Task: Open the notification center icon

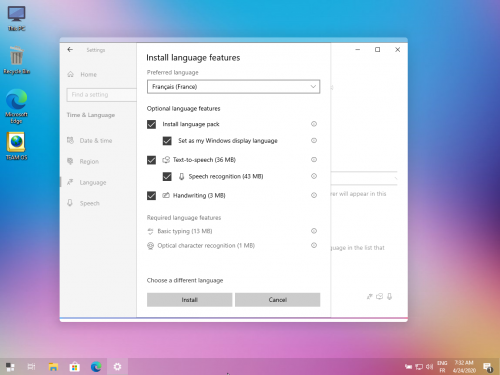Action: [x=488, y=367]
